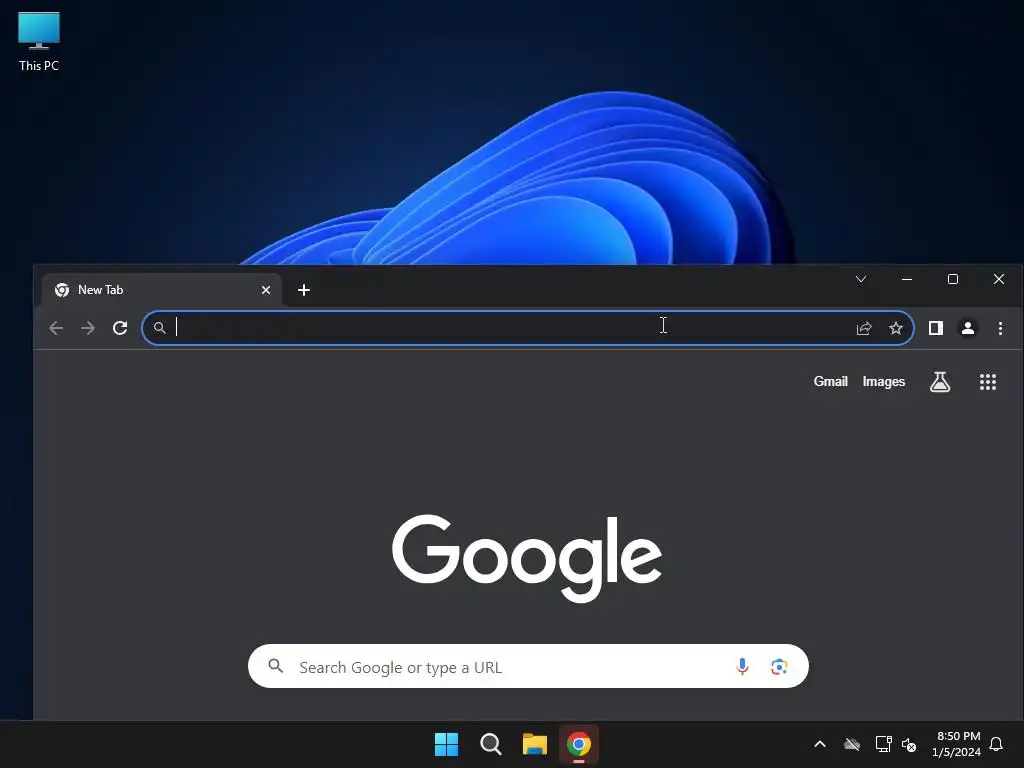Select the New Tab tab
The width and height of the screenshot is (1024, 768).
[162, 290]
